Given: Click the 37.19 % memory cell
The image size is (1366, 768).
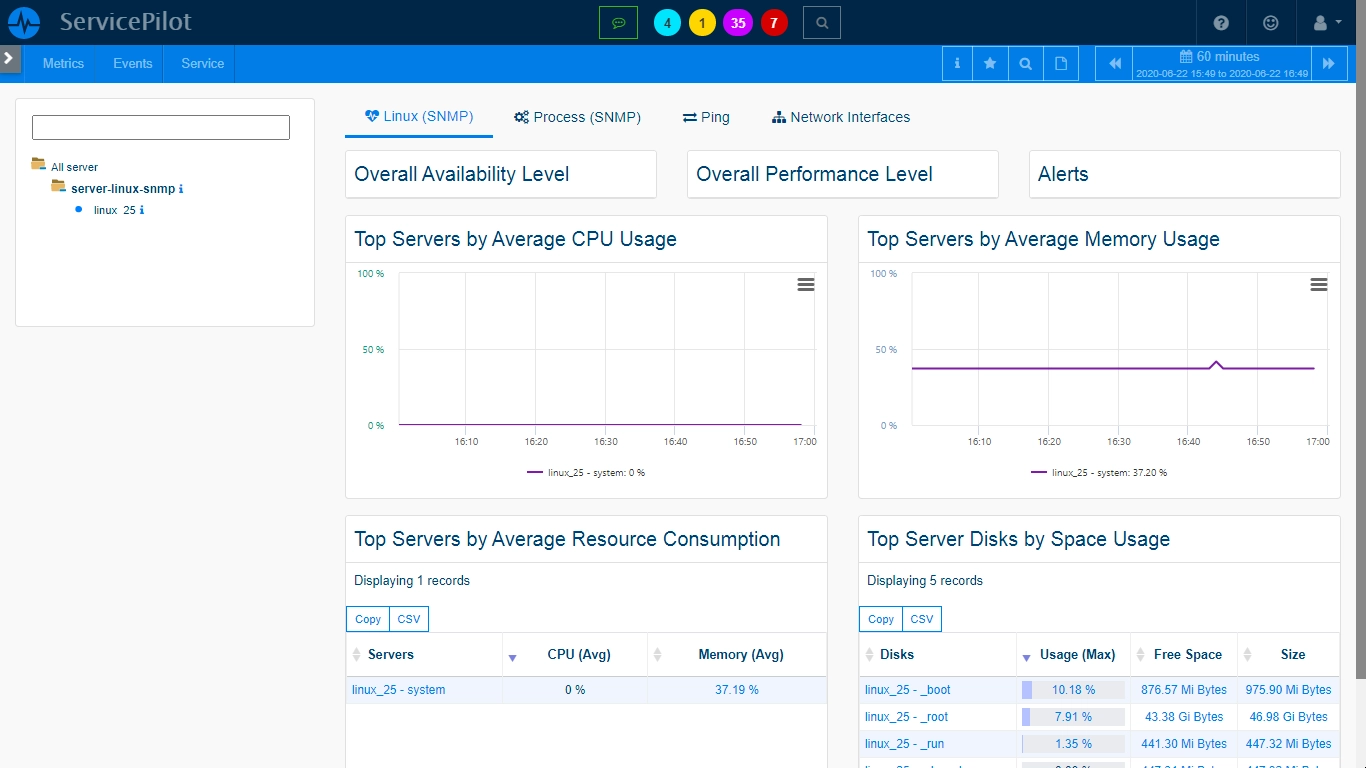Looking at the screenshot, I should [737, 690].
